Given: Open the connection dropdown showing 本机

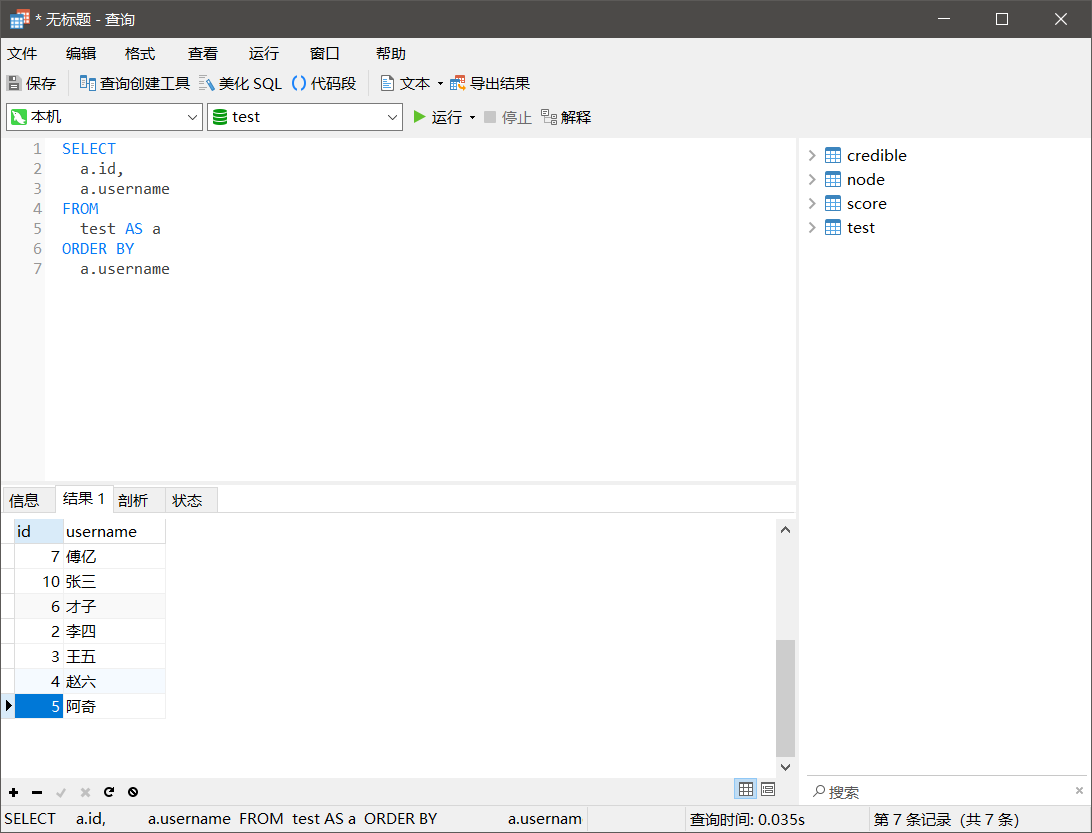Looking at the screenshot, I should coord(104,117).
